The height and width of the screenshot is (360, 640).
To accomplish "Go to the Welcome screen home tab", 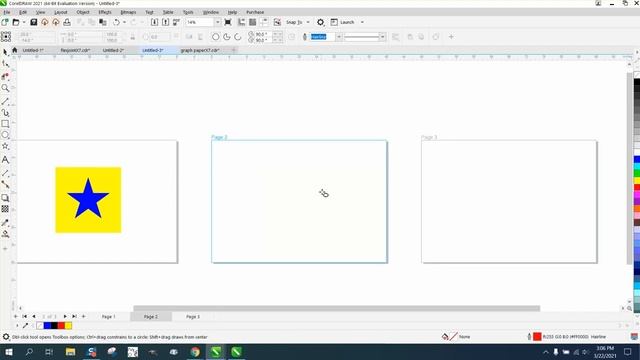I will coord(15,50).
